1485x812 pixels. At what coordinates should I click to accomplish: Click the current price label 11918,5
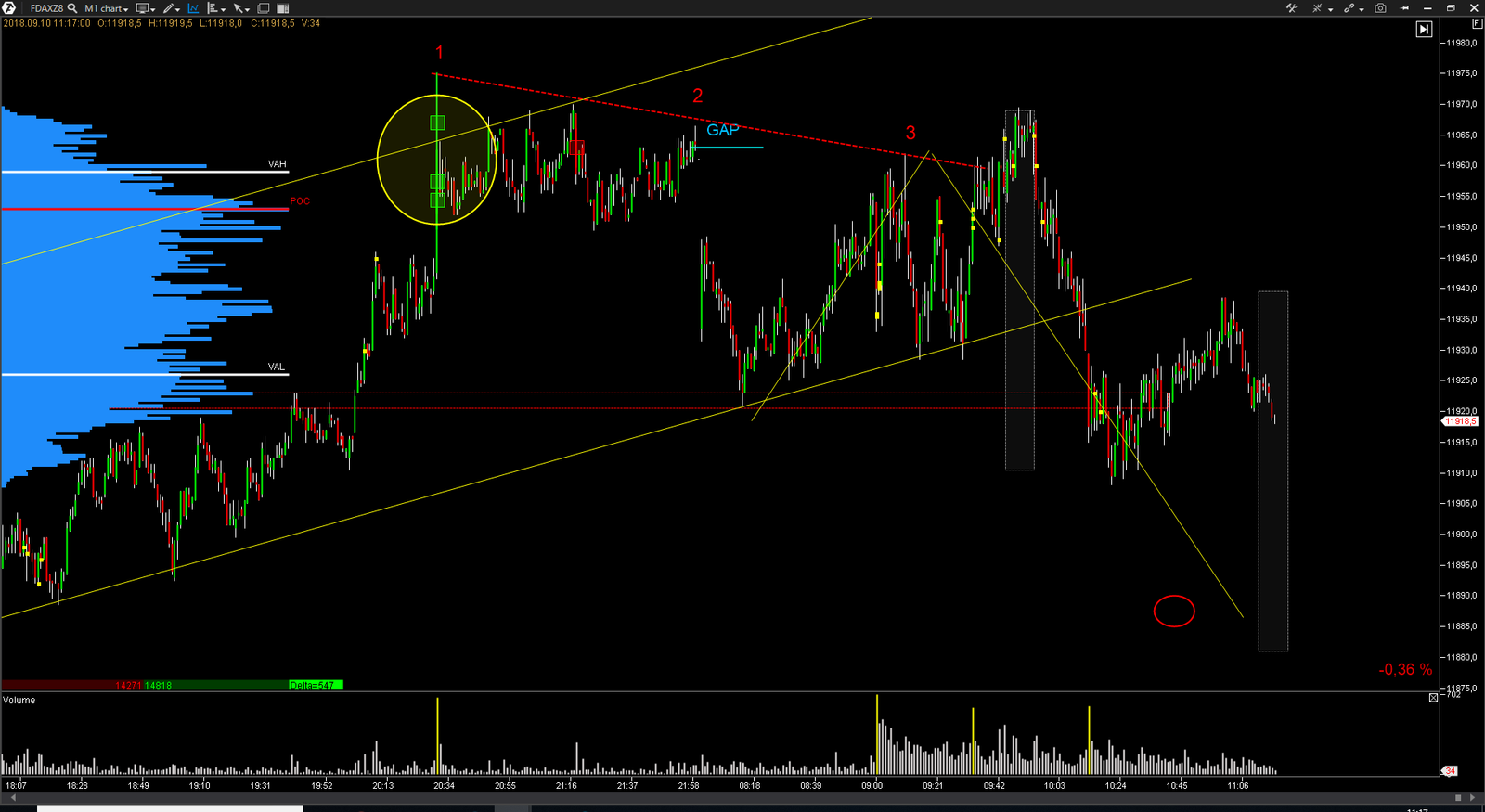point(1459,421)
